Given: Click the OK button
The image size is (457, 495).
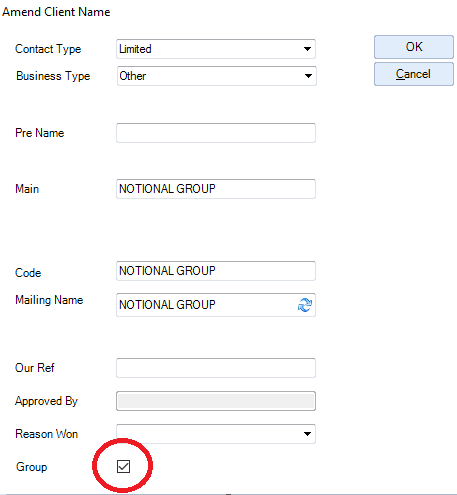Looking at the screenshot, I should click(x=414, y=47).
